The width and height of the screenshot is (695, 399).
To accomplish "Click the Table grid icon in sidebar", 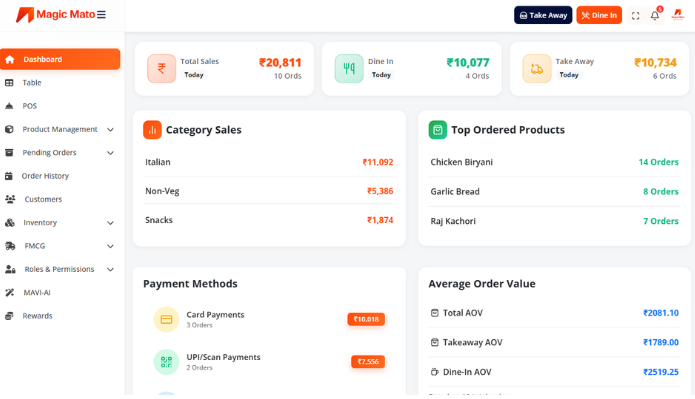I will click(9, 83).
